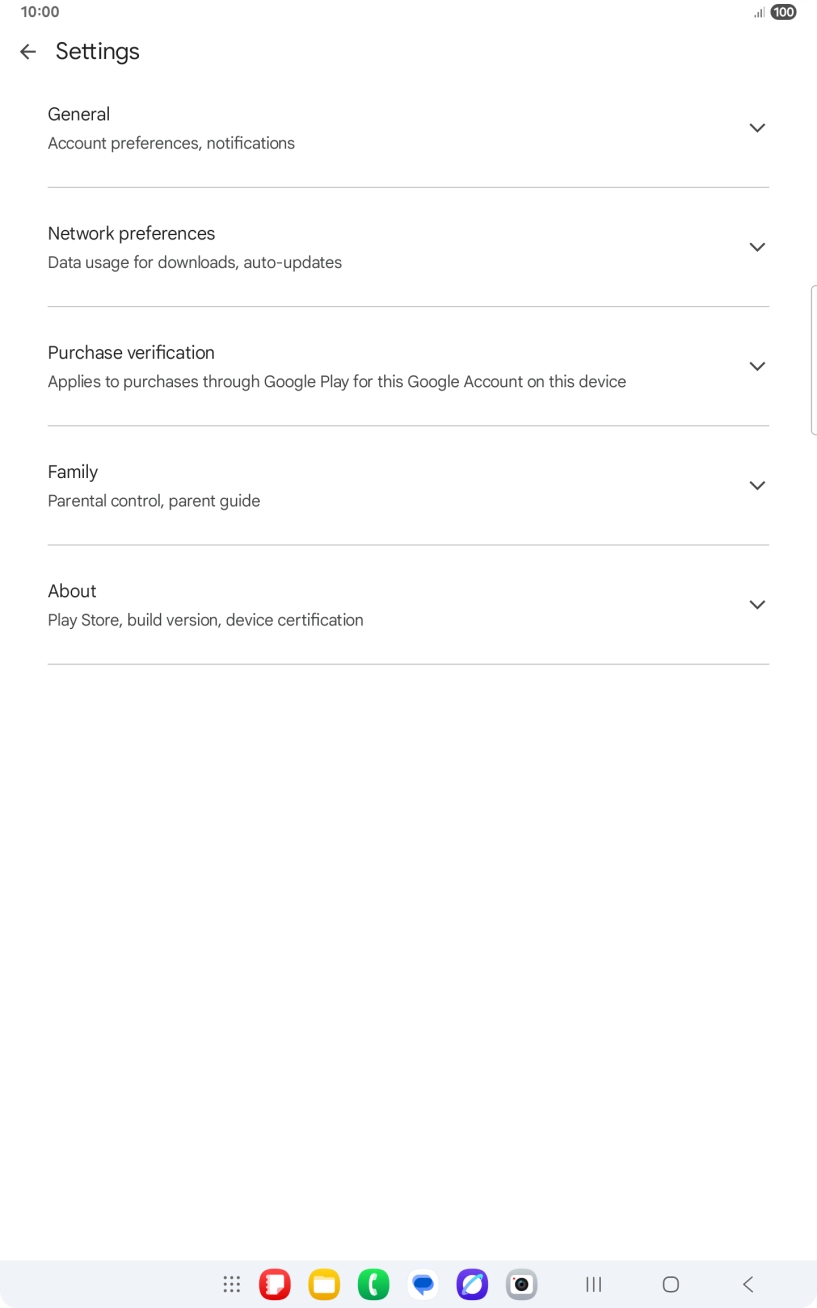Launch the red Notes app in taskbar
817x1308 pixels.
click(275, 1284)
